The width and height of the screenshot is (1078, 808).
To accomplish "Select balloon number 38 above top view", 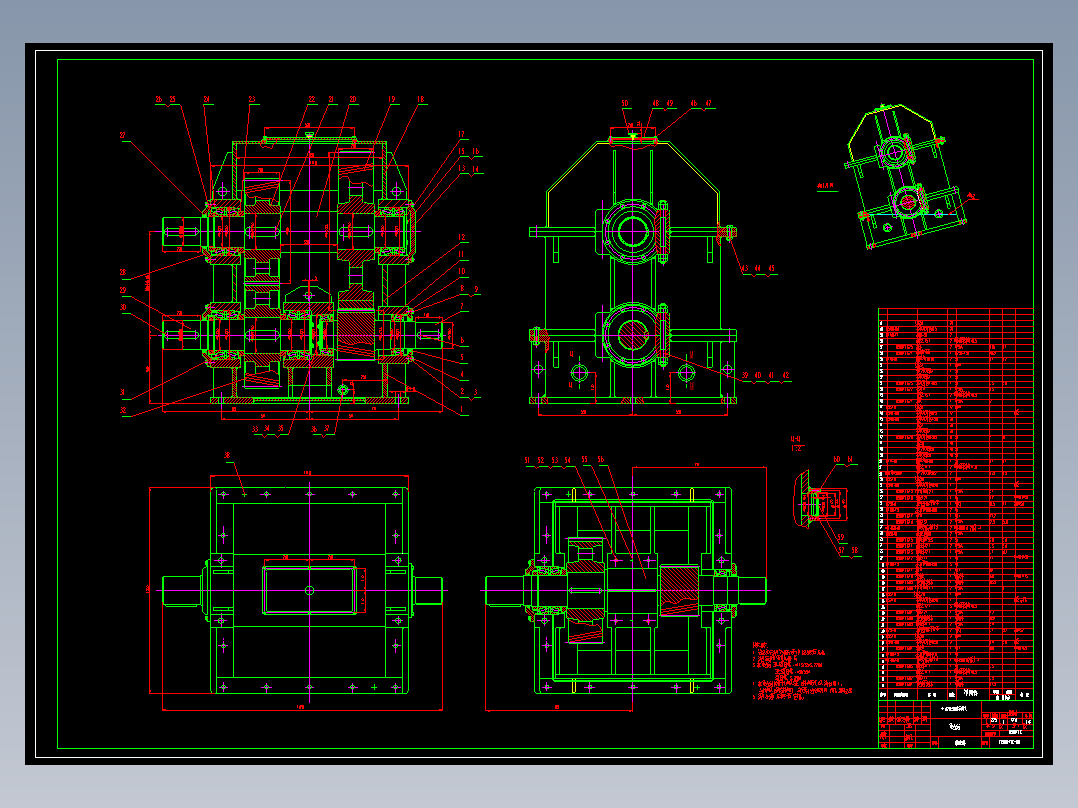I will coord(227,455).
